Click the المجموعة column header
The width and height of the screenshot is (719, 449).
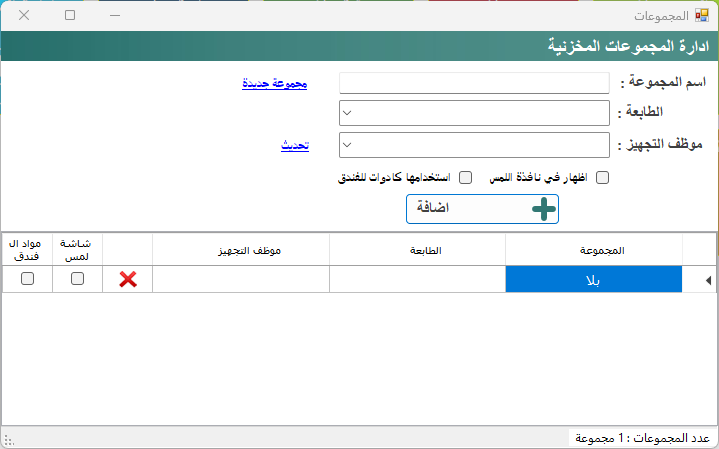click(594, 250)
